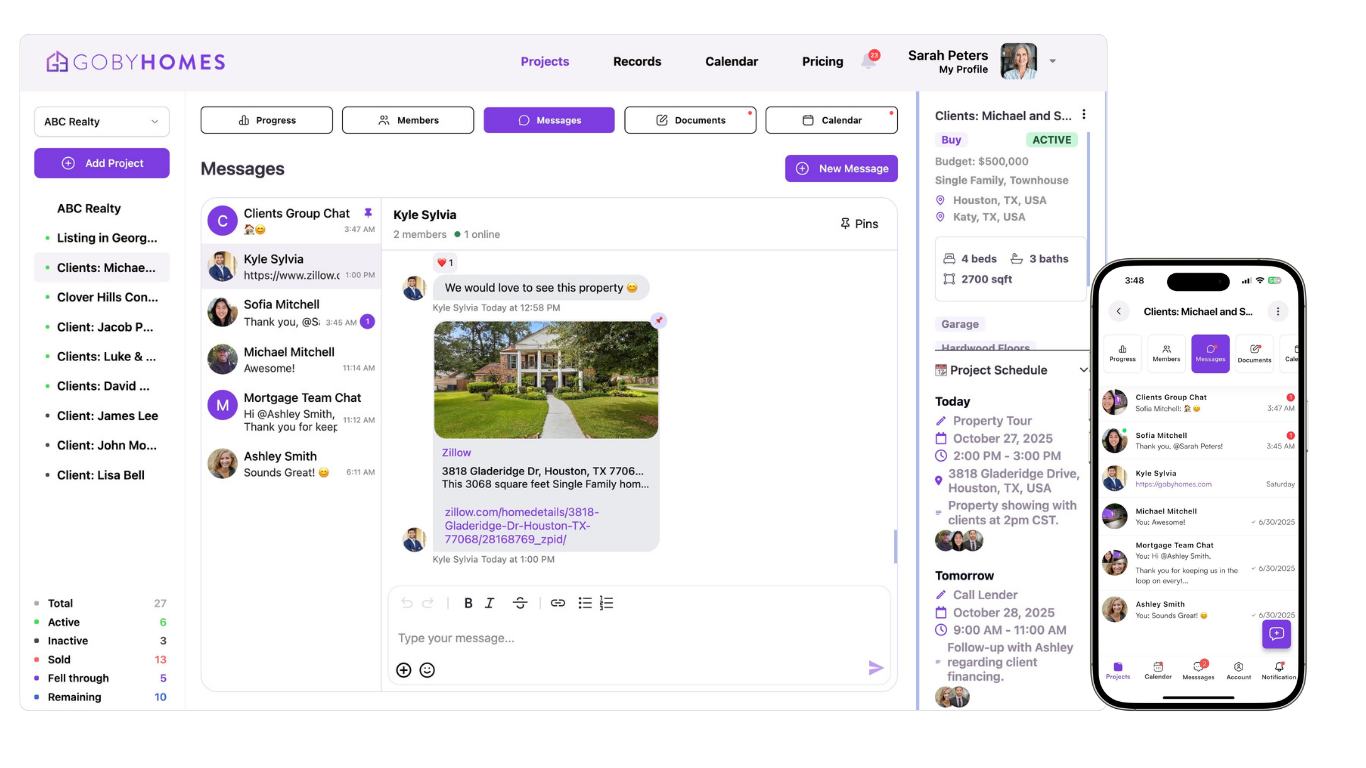Open the ABC Realty selector dropdown
The height and width of the screenshot is (768, 1366).
(102, 122)
